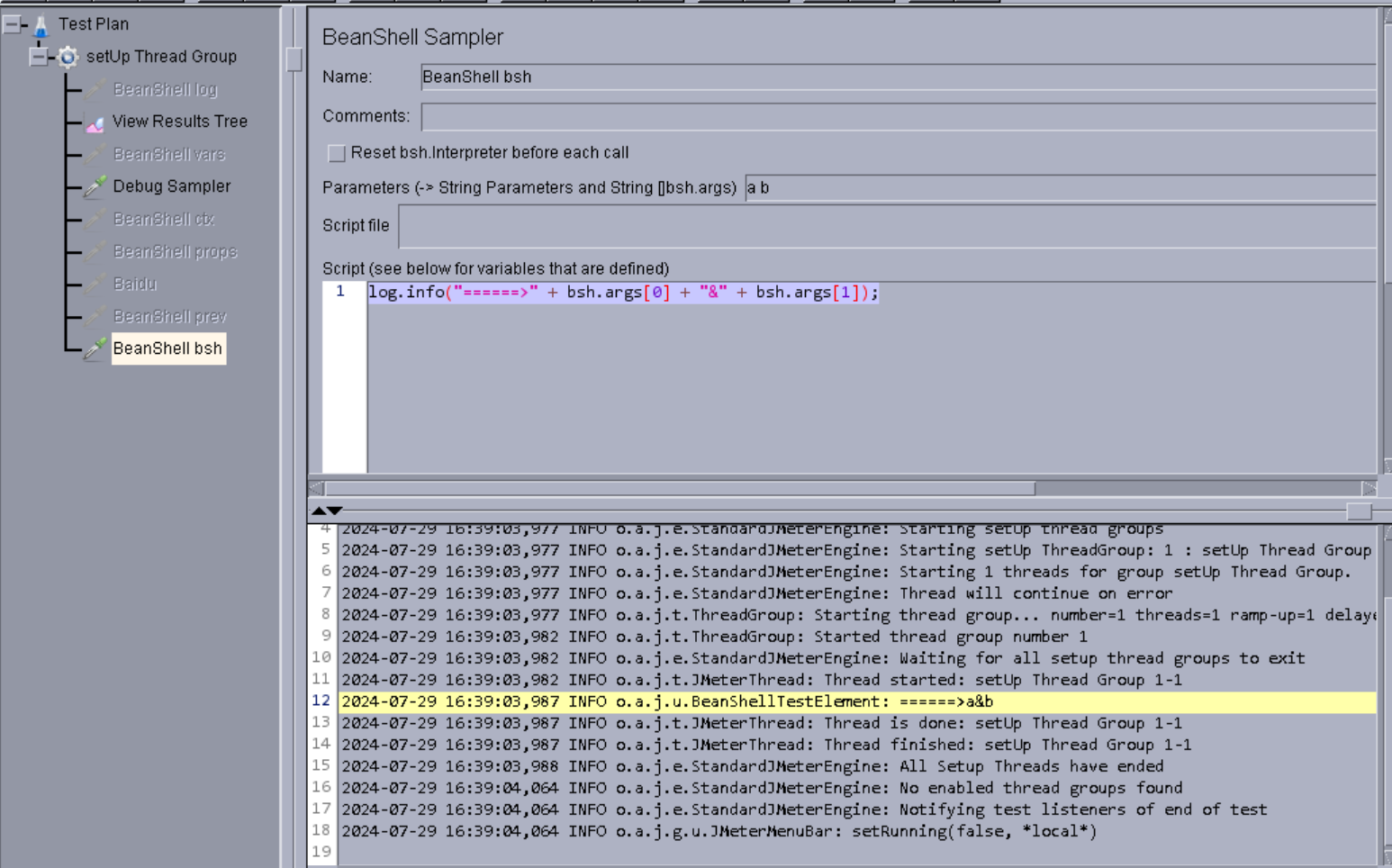Click the tree panel vertical scrollbar thumb
The width and height of the screenshot is (1392, 868).
point(294,59)
